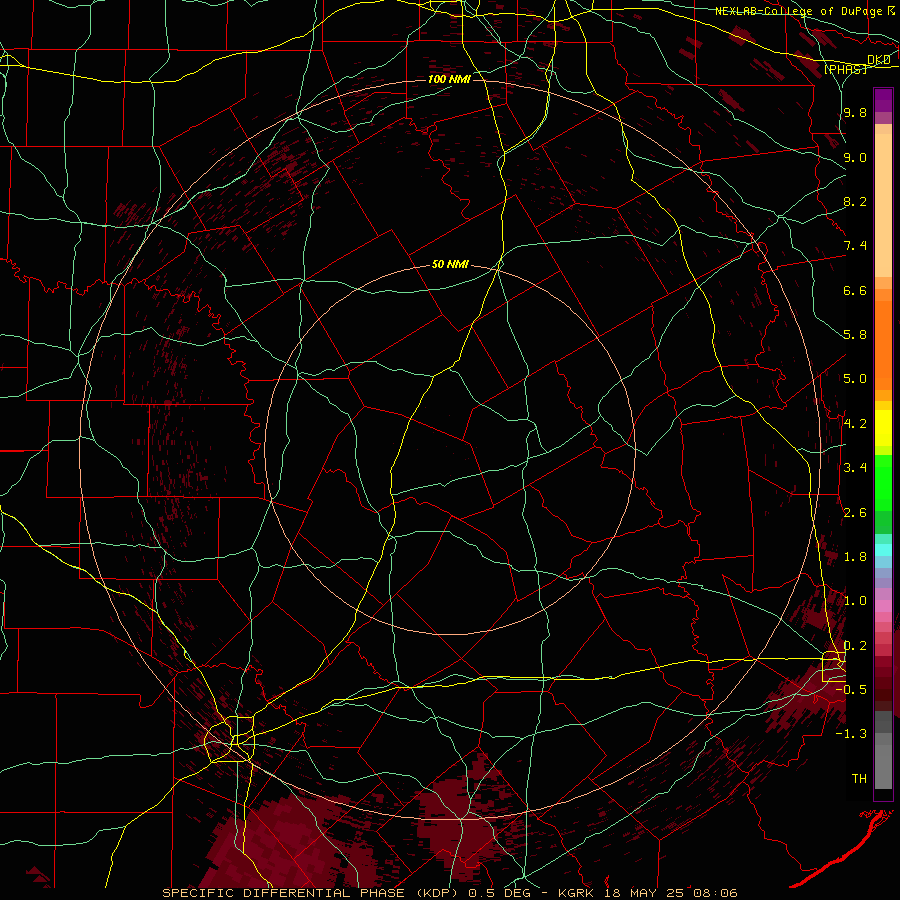Pick the orange segment of the color bar
Screen dimensions: 900x900
click(x=883, y=344)
